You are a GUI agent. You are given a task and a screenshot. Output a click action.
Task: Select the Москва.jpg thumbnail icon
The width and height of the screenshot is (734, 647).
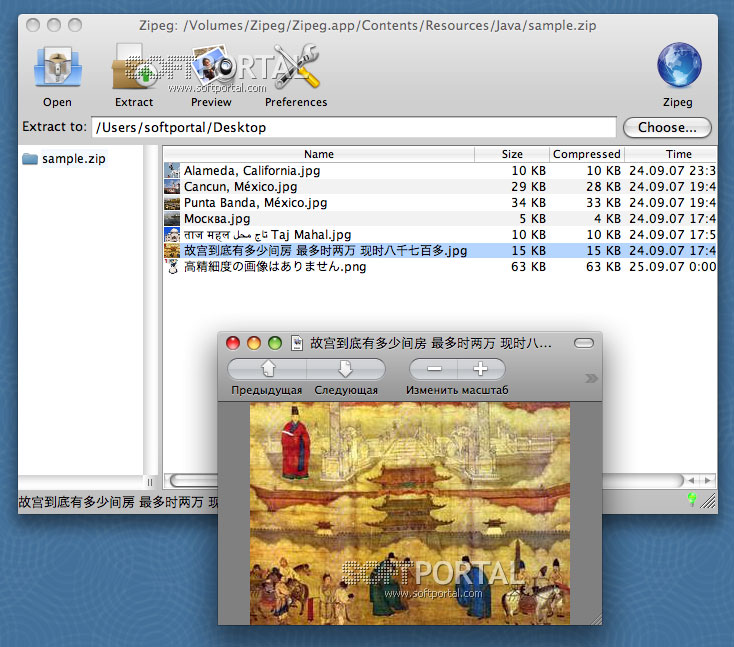172,219
